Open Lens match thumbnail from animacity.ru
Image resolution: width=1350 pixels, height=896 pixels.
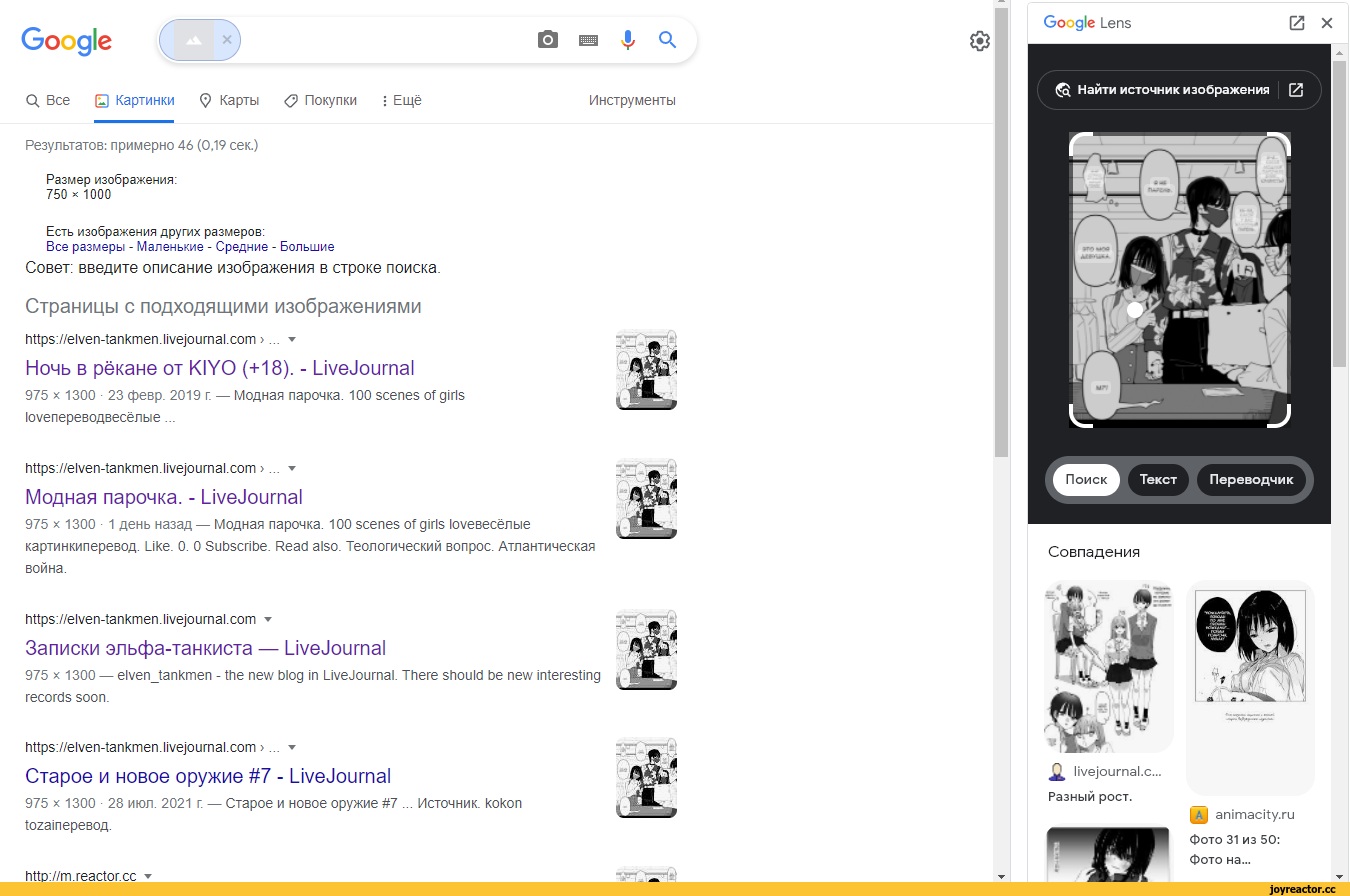coord(1250,687)
